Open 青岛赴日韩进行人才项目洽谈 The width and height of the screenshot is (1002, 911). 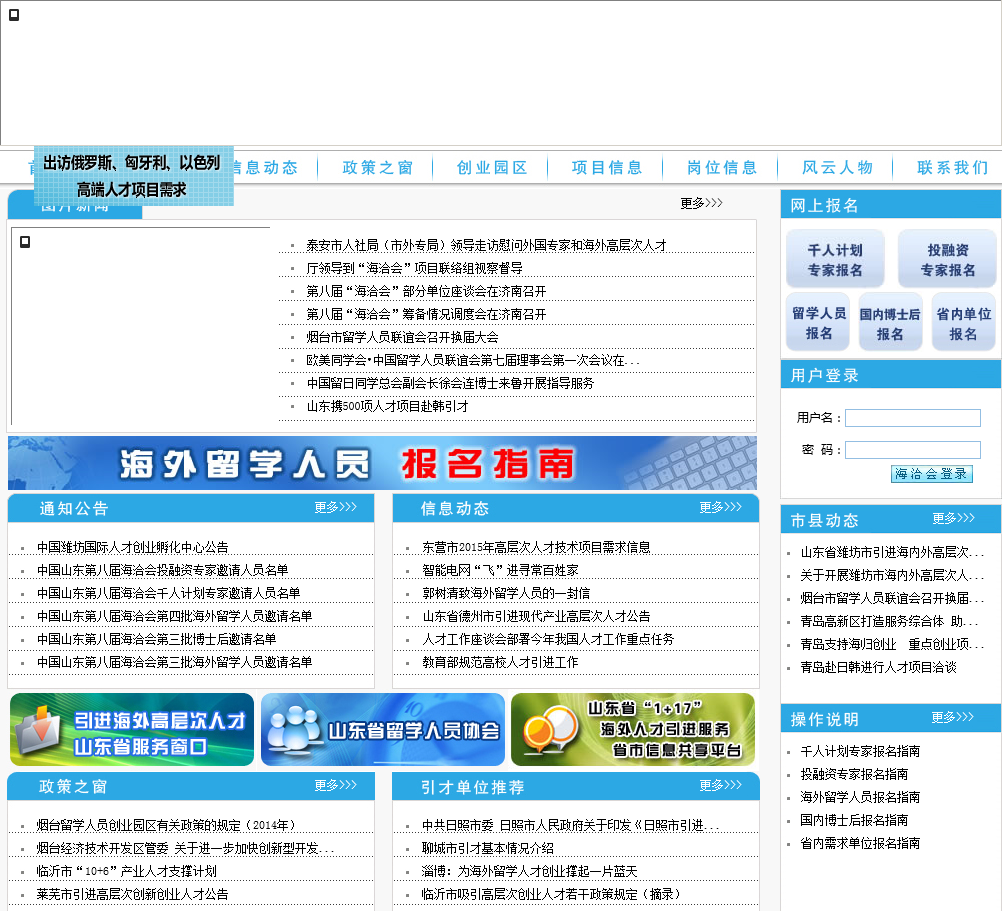(x=879, y=668)
